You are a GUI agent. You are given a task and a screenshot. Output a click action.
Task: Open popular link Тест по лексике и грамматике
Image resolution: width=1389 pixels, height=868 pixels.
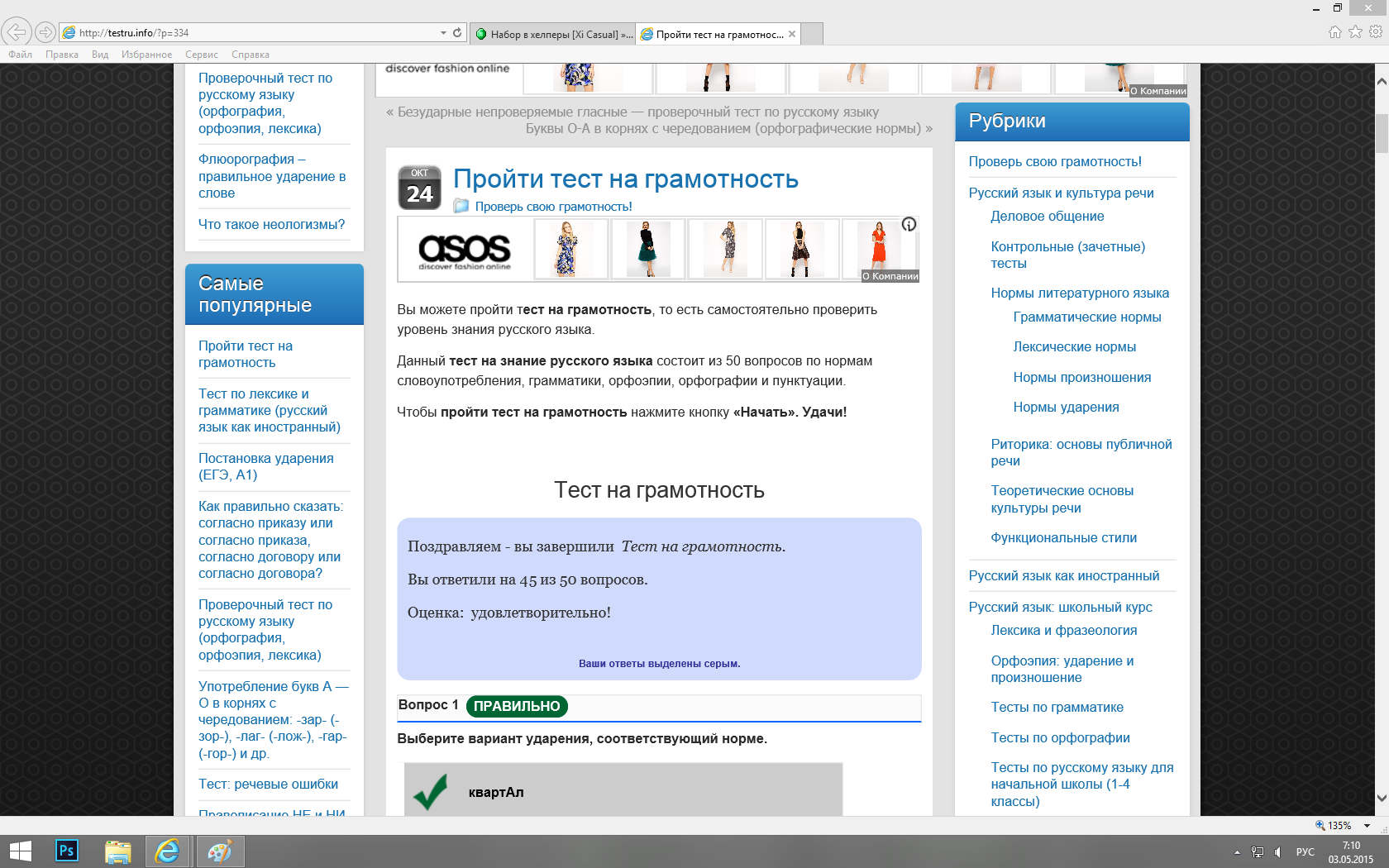[270, 410]
